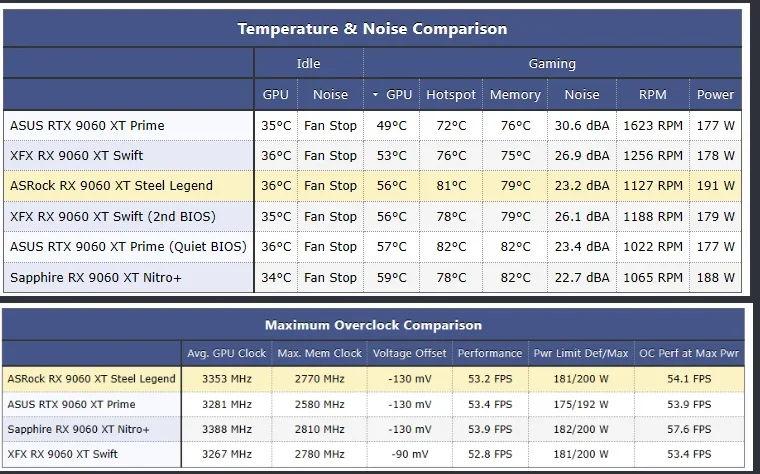The image size is (760, 474).
Task: Click Sapphire RX 9060 XT Nitro+ temperature row
Action: pos(372,277)
